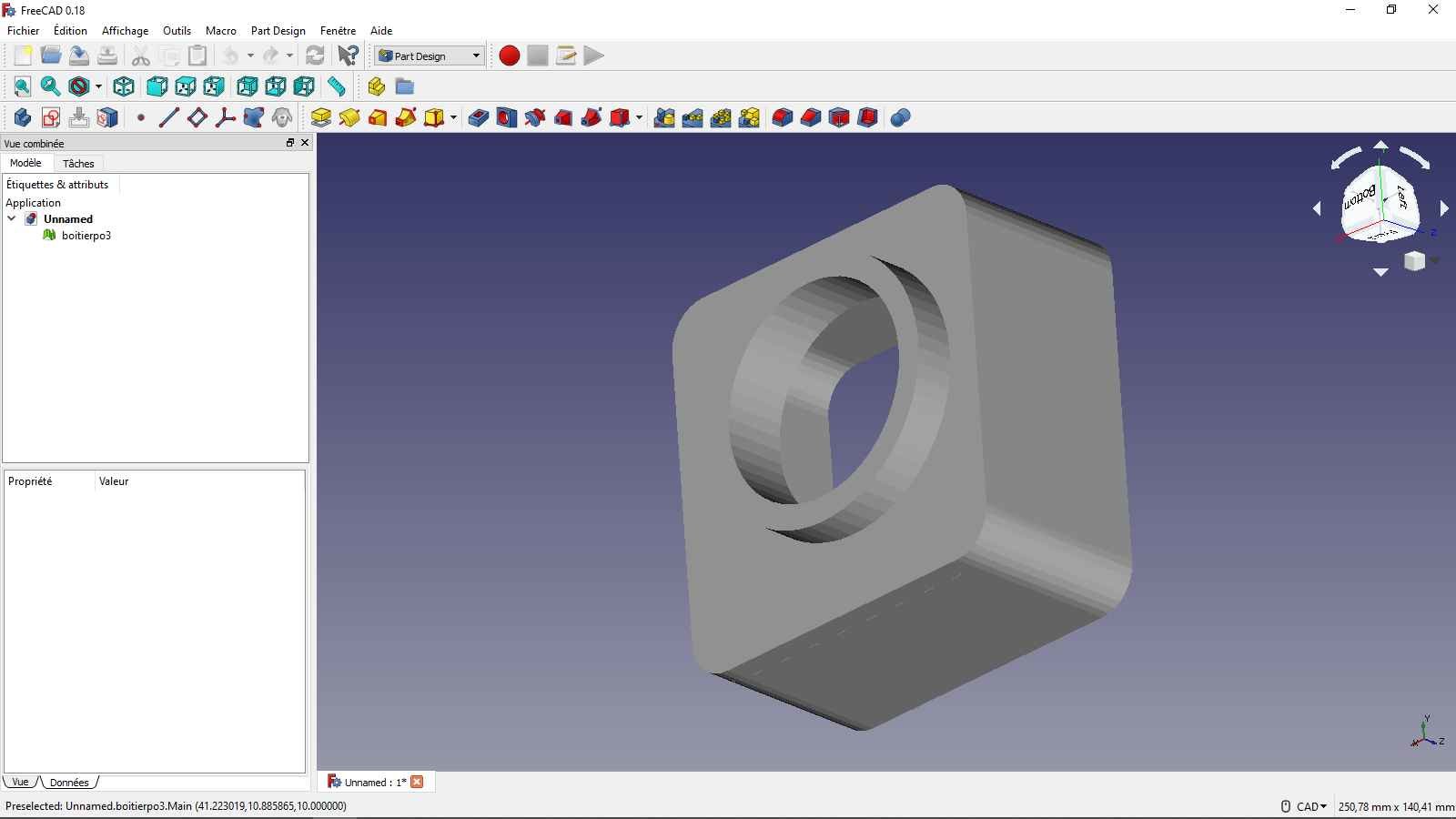Click the Create part yellow icon
Viewport: 1456px width, 819px height.
pos(376,86)
